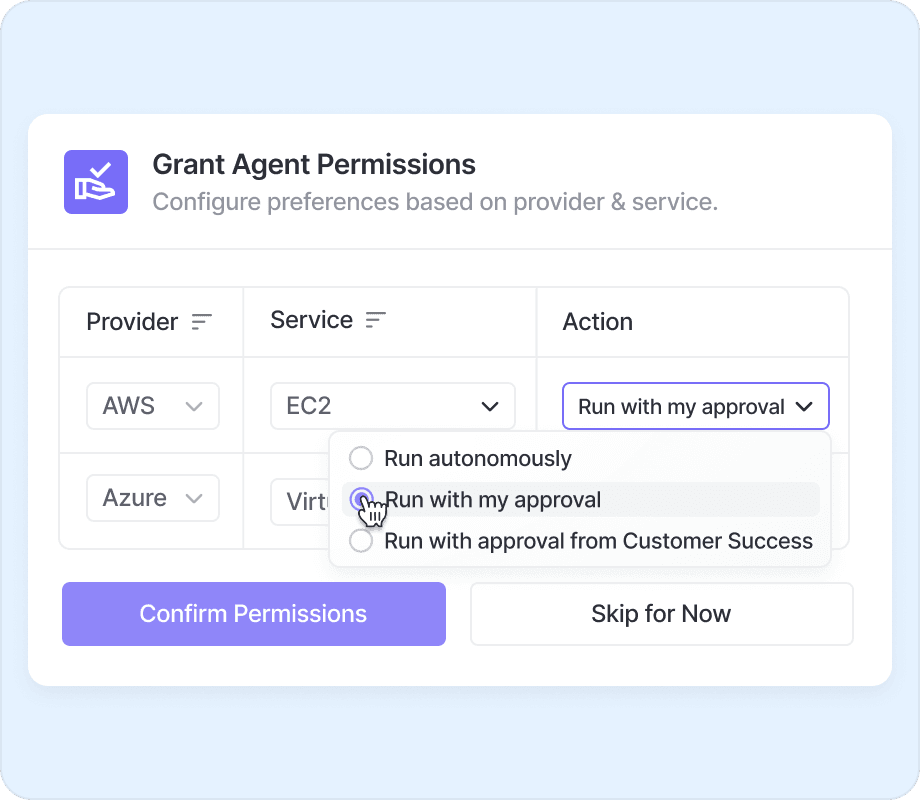Expand the EC2 service dropdown
This screenshot has height=800, width=920.
tap(392, 406)
